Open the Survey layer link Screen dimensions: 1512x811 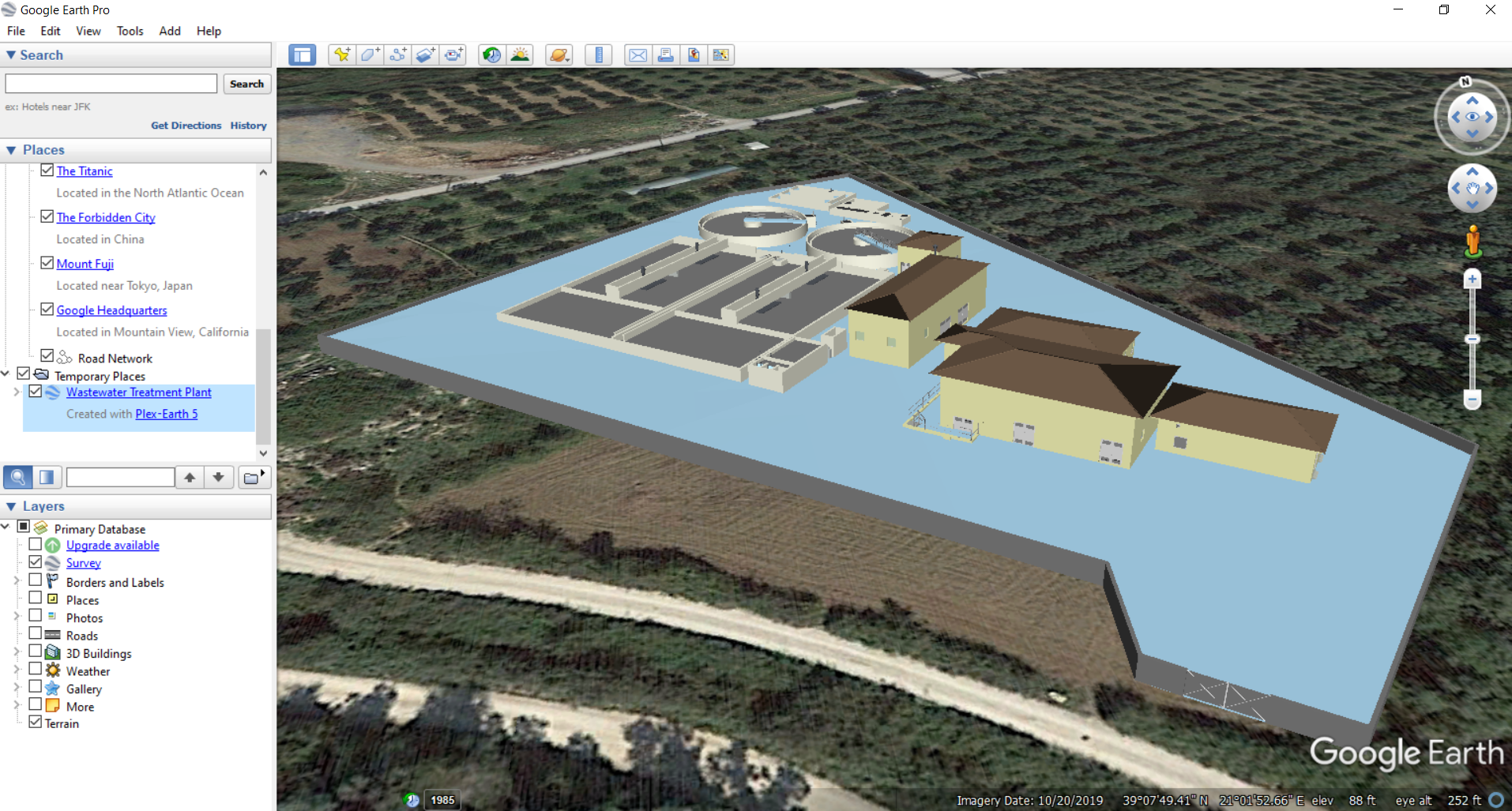[84, 563]
